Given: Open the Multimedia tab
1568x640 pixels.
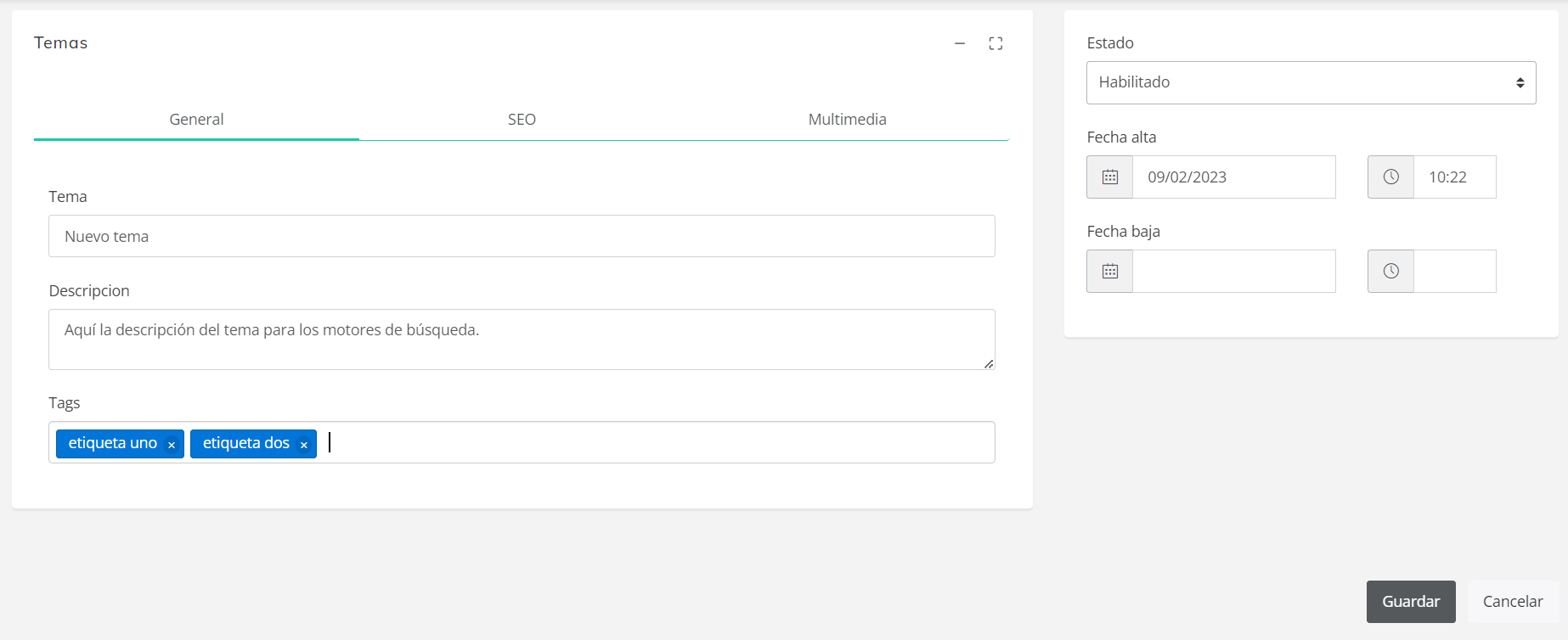Looking at the screenshot, I should coord(847,120).
